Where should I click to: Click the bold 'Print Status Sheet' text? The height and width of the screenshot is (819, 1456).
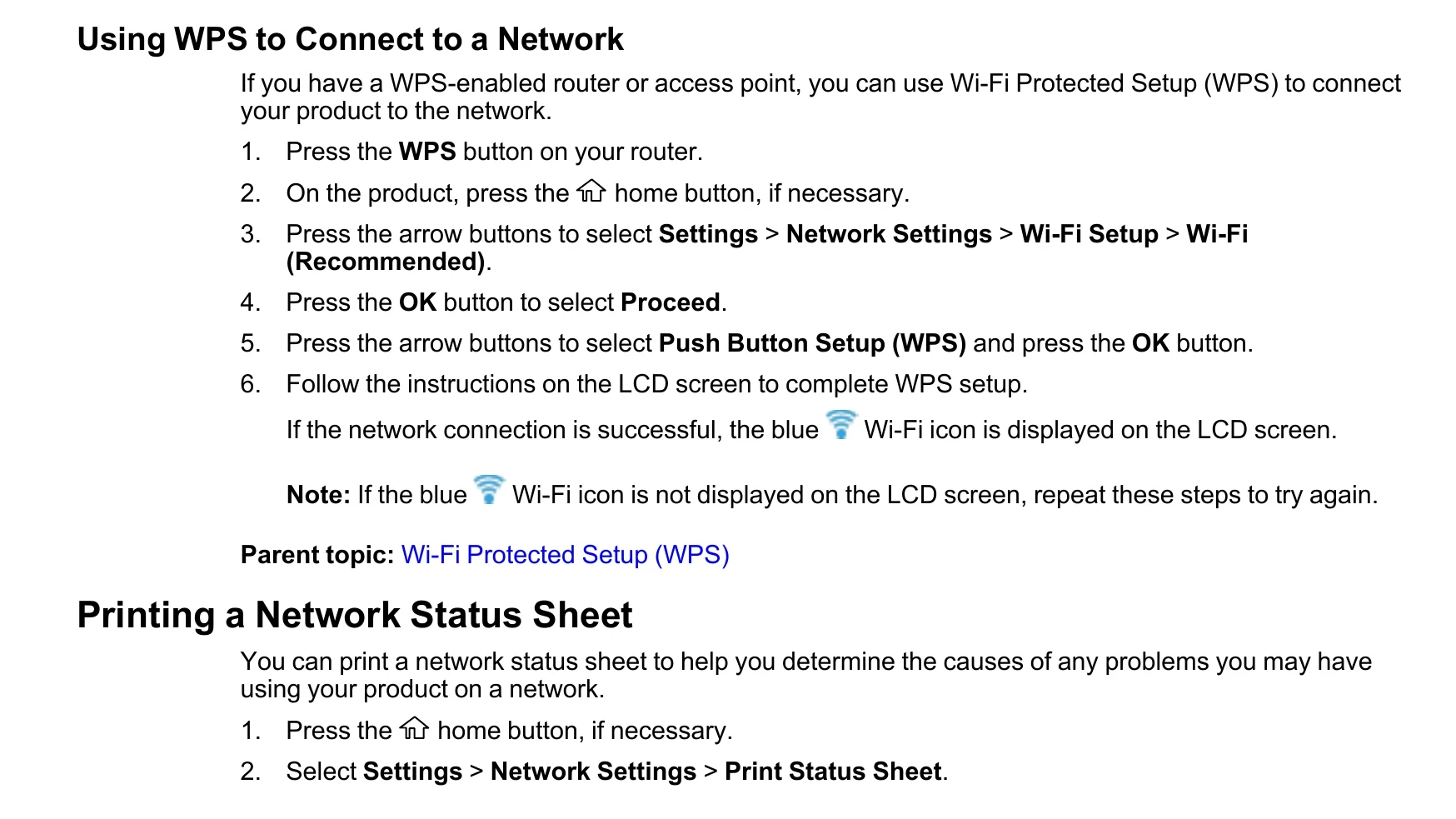pos(833,772)
